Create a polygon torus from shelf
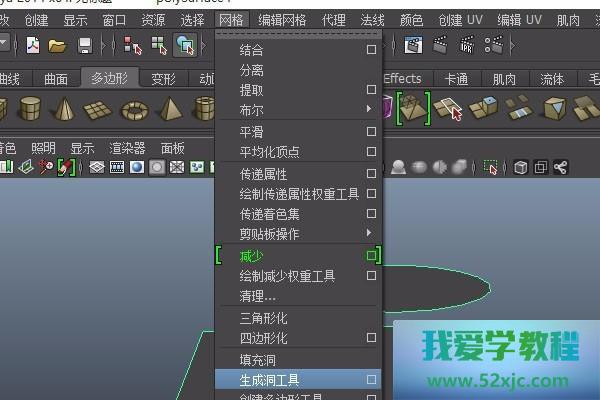The width and height of the screenshot is (600, 400). tap(133, 108)
